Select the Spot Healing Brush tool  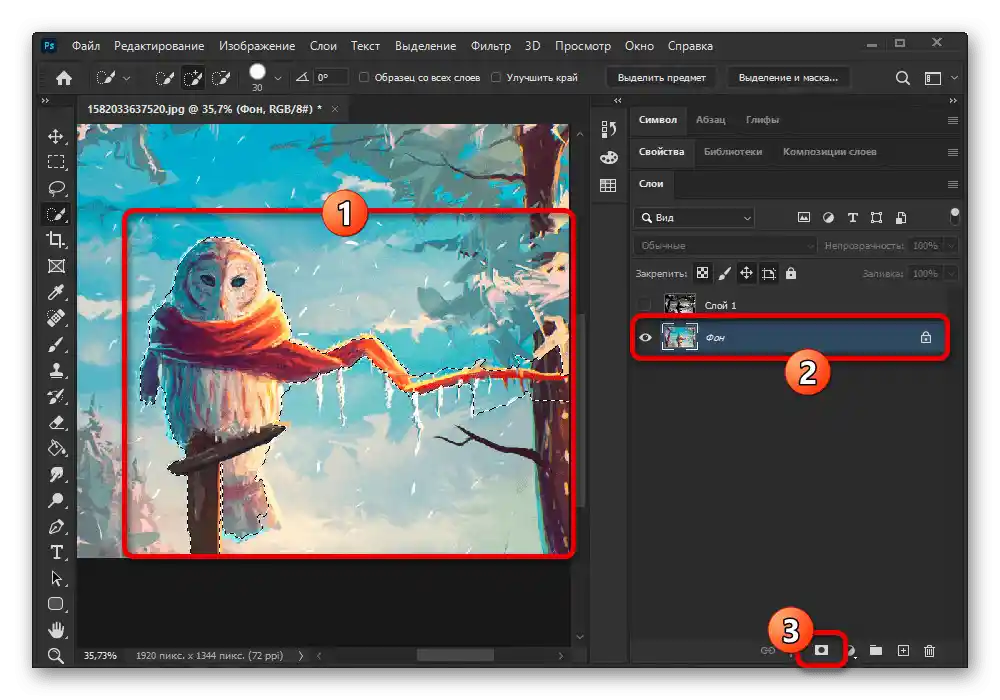coord(56,318)
